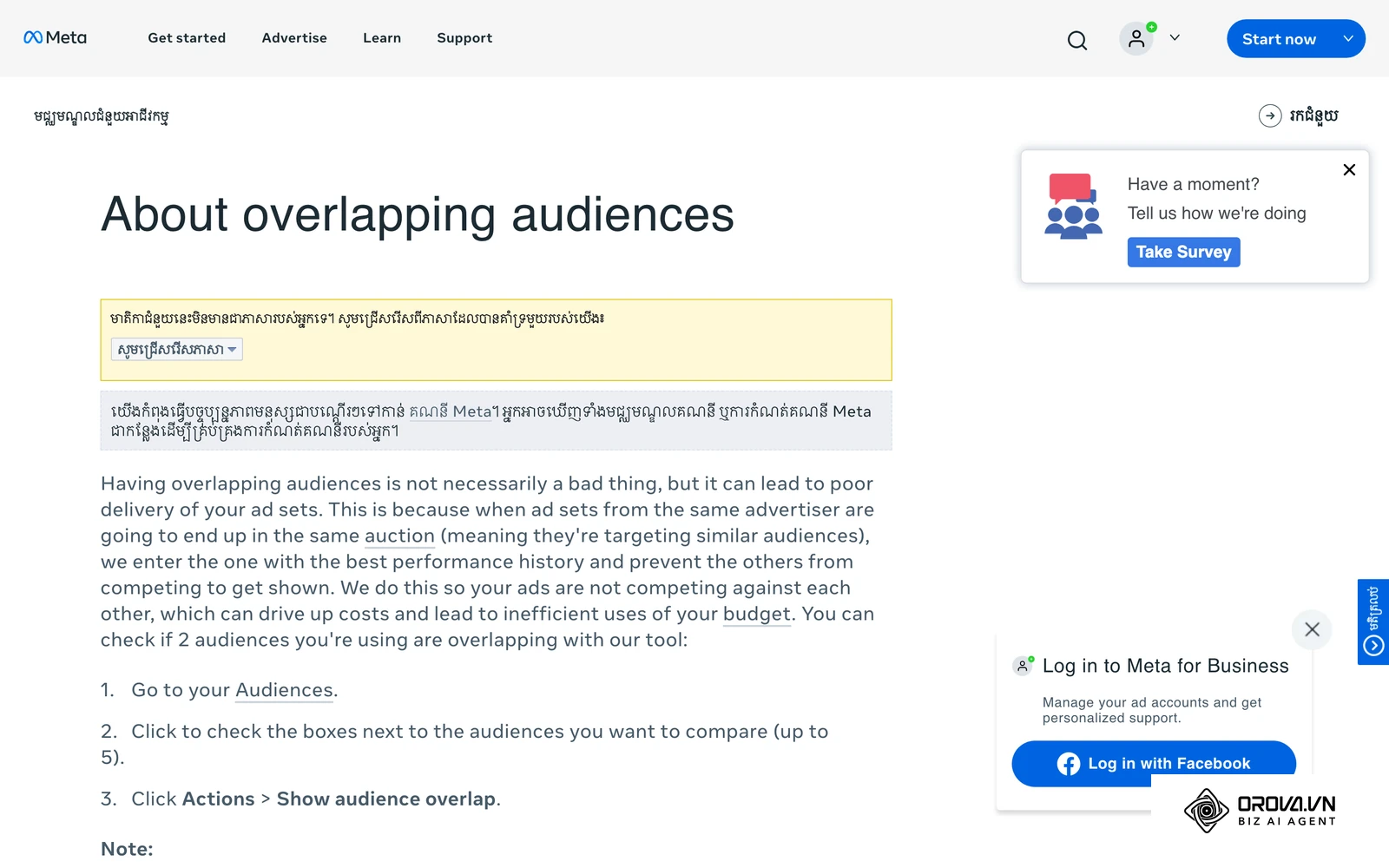Click the Meta logo
The height and width of the screenshot is (868, 1389).
pos(55,37)
